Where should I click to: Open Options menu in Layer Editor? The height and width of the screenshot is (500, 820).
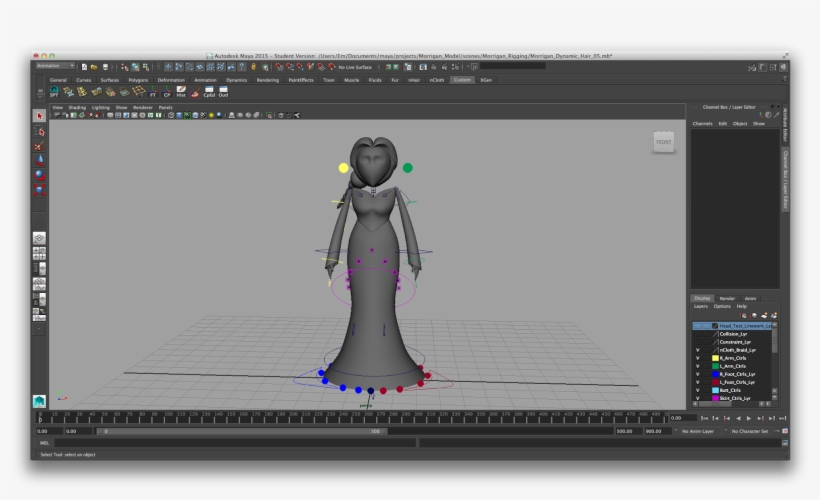click(x=722, y=306)
